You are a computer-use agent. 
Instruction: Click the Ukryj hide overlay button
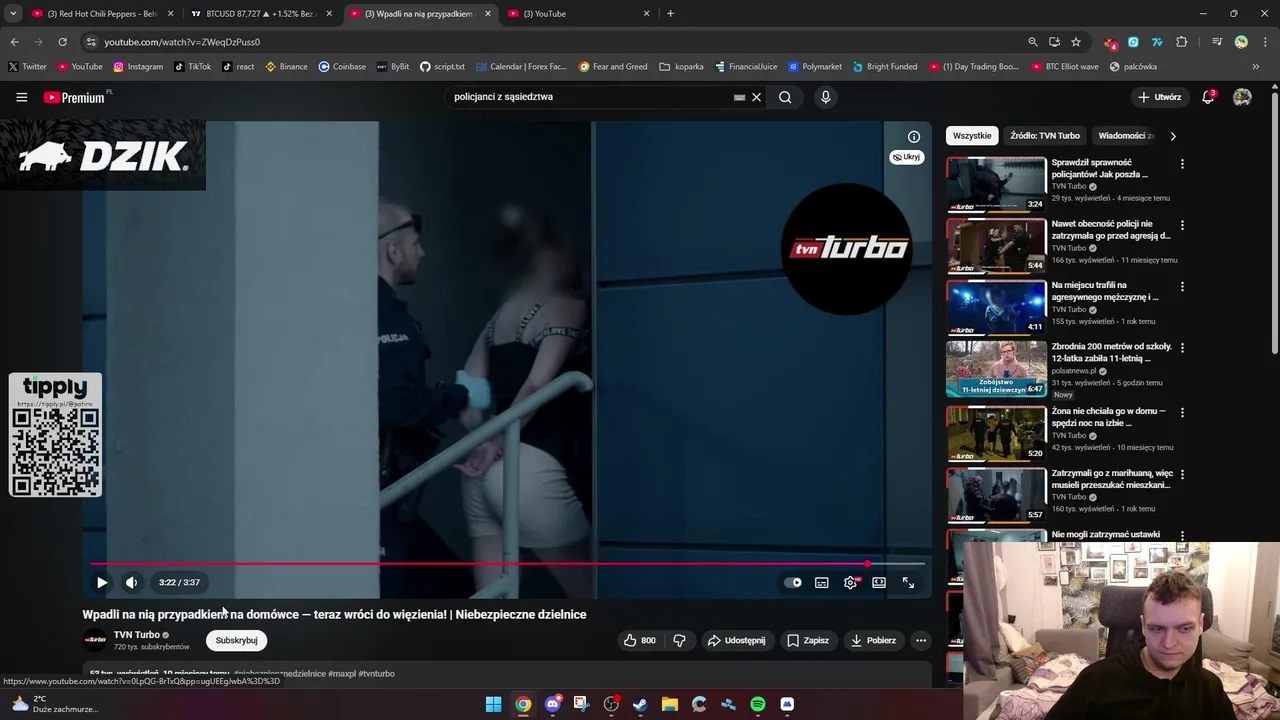point(907,157)
